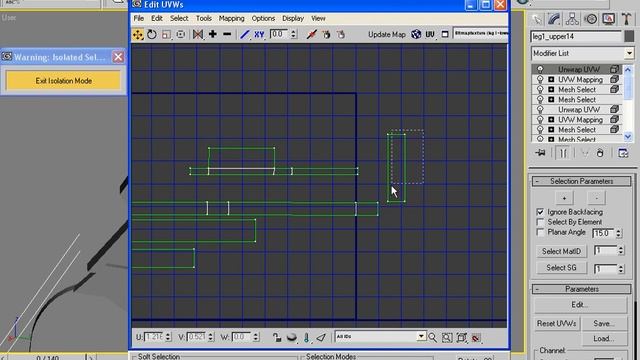Open the Utilities hammer panel tab
The height and width of the screenshot is (360, 640).
[626, 19]
